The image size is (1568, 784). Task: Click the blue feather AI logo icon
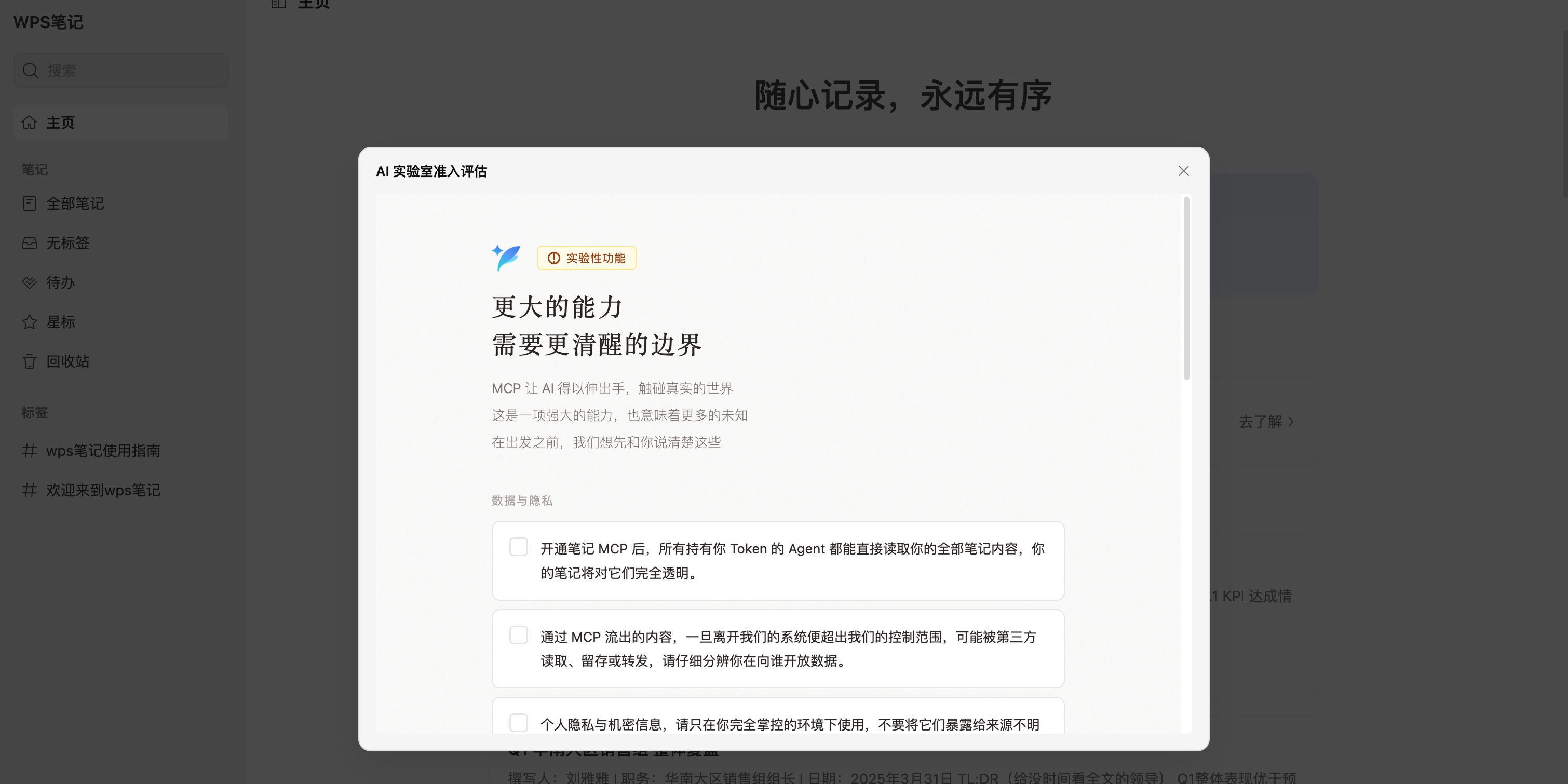click(x=506, y=258)
